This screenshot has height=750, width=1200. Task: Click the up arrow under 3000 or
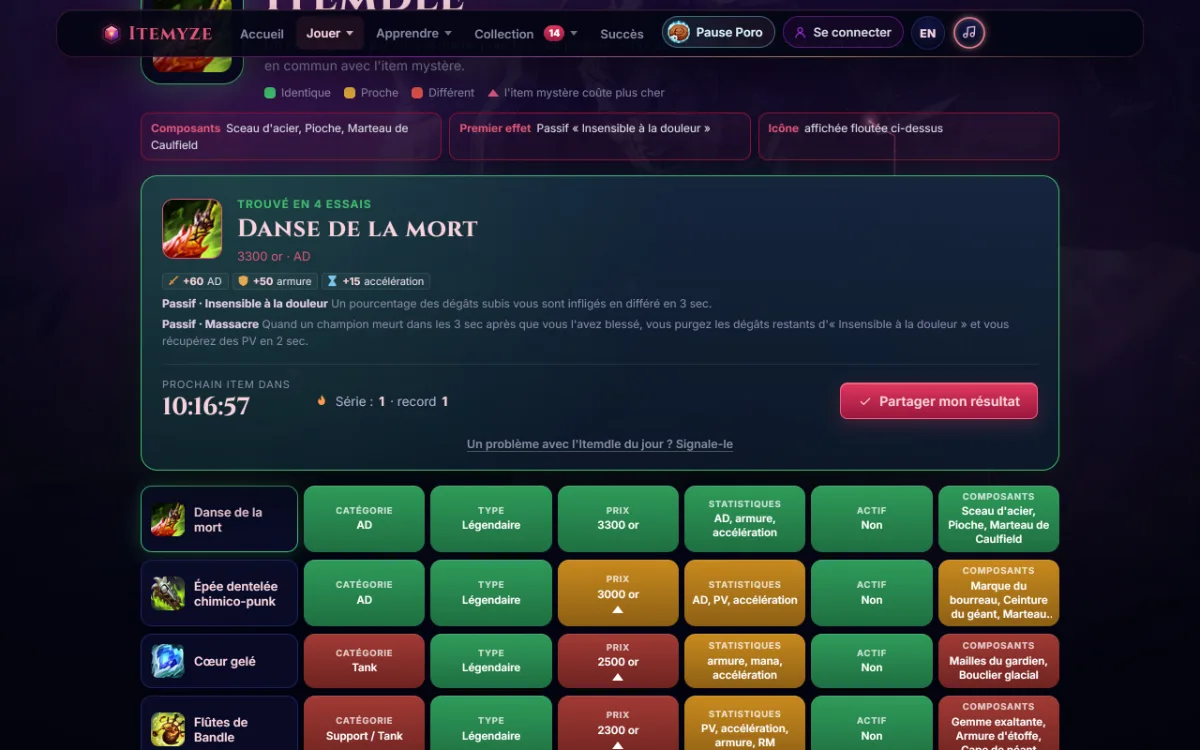618,610
